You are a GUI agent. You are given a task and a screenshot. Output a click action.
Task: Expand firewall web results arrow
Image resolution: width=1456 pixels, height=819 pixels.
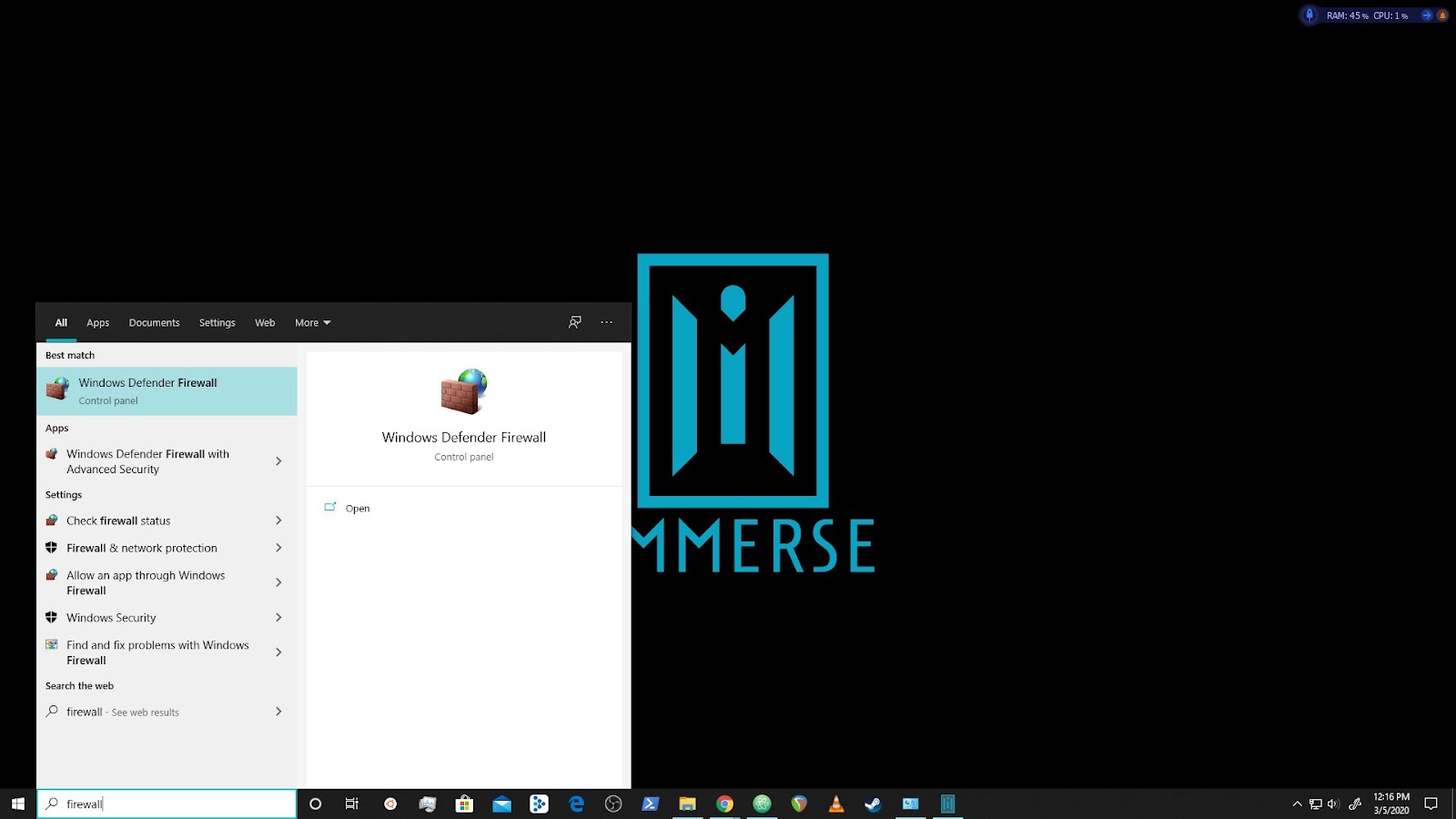pos(278,712)
